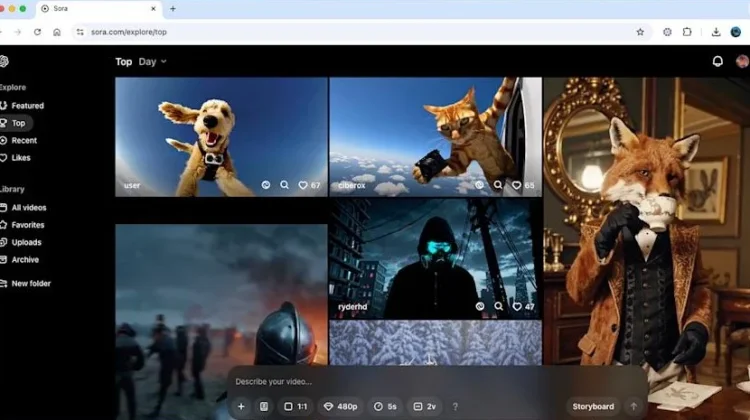750x420 pixels.
Task: Click remix icon on dog video card
Action: click(266, 185)
